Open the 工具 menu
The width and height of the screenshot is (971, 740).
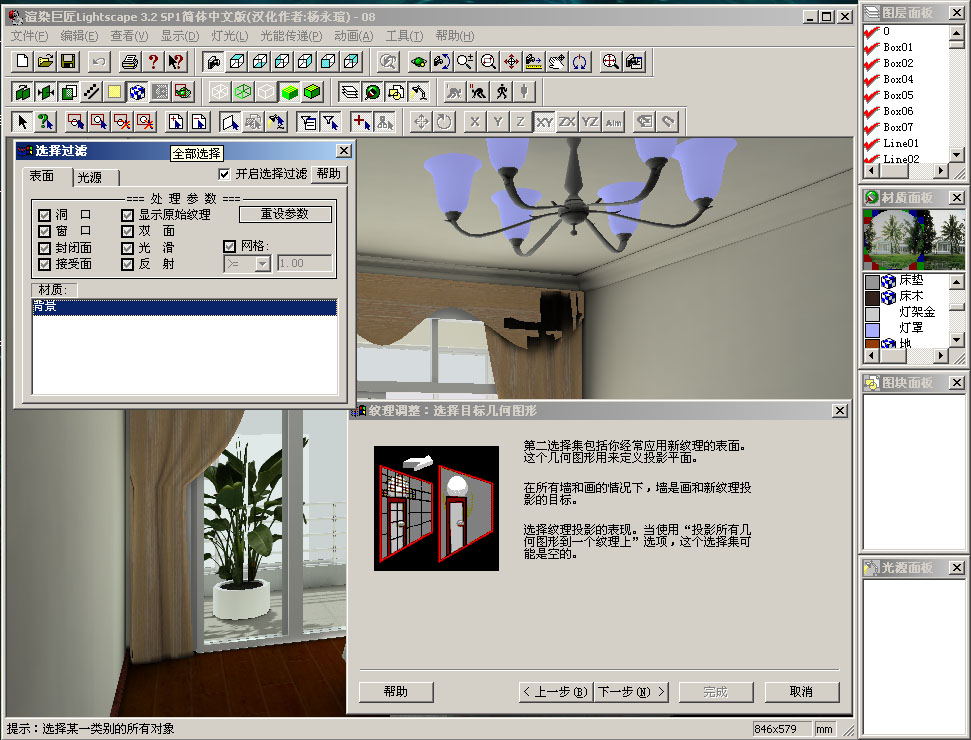click(404, 36)
